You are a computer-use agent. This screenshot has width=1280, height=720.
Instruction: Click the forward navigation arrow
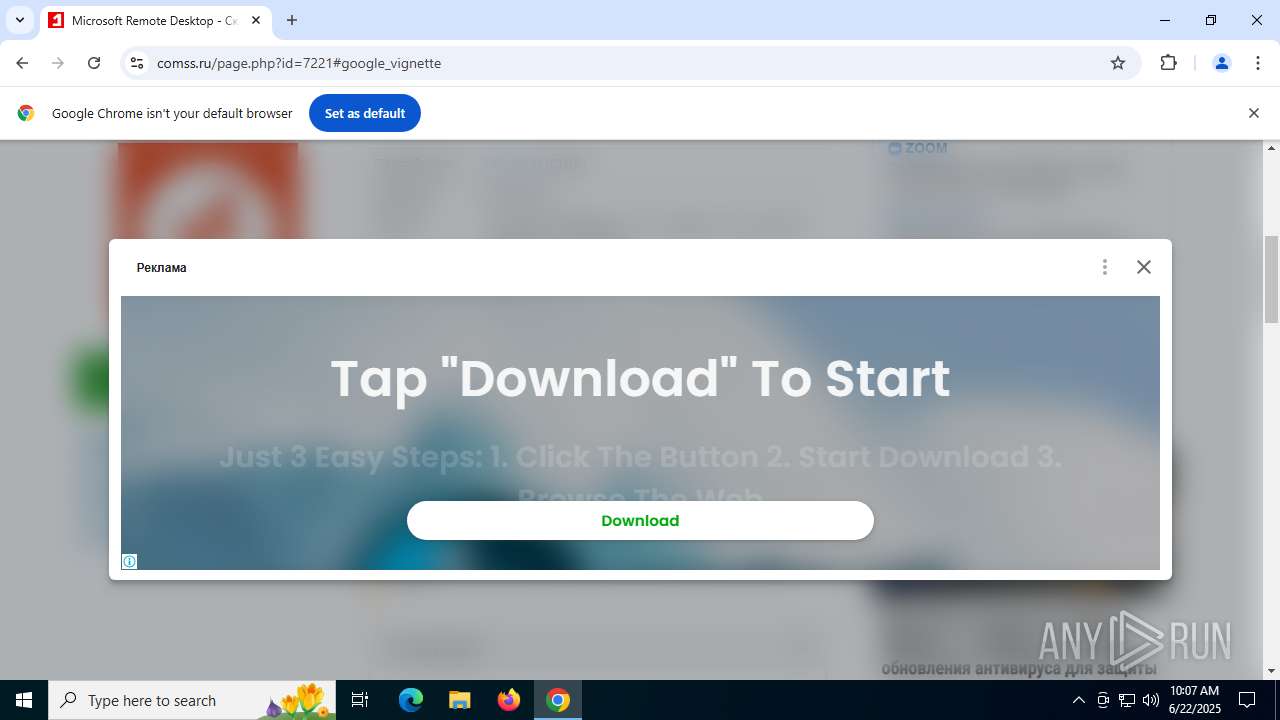[58, 63]
